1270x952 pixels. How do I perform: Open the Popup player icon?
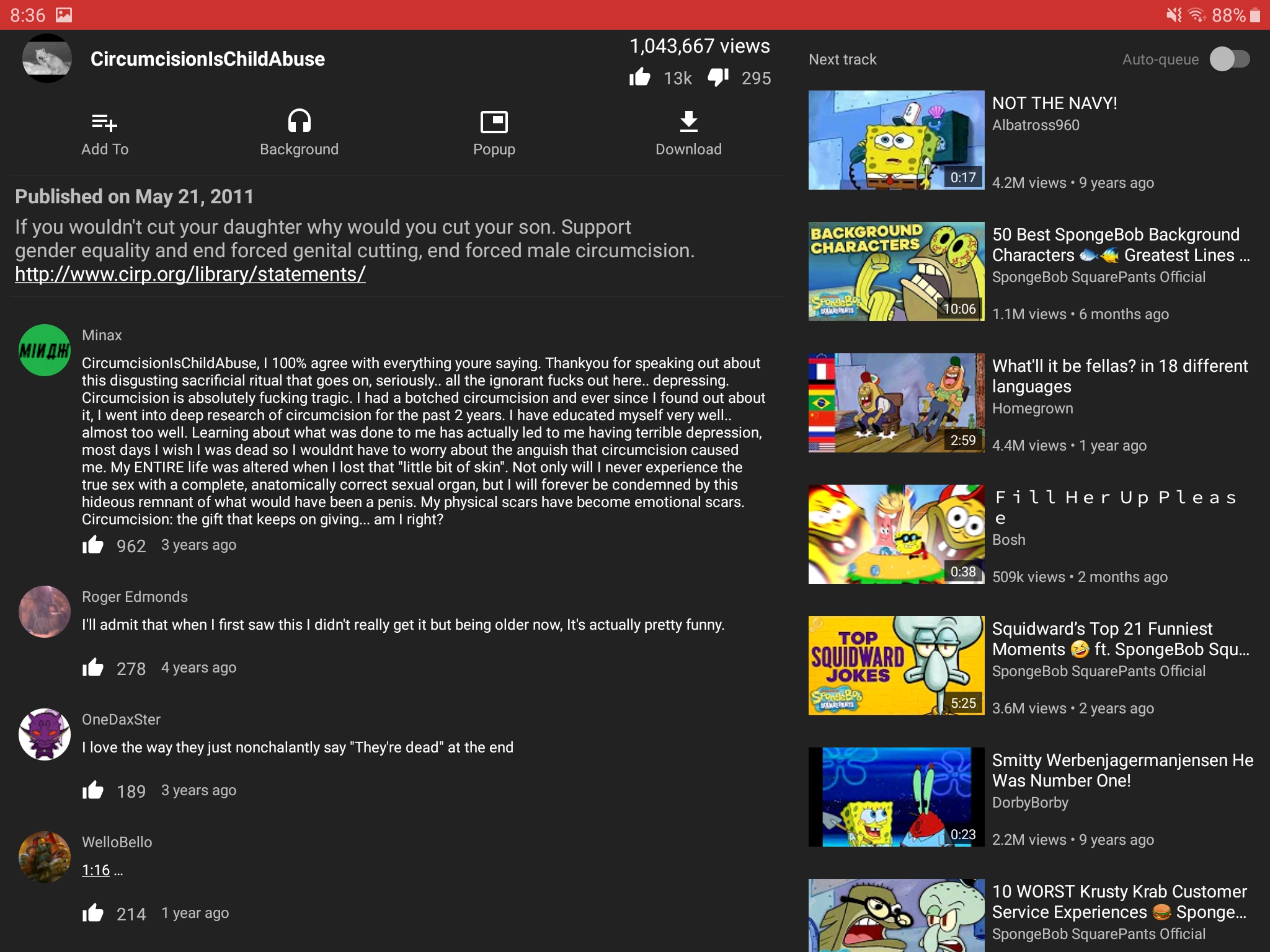pos(494,122)
